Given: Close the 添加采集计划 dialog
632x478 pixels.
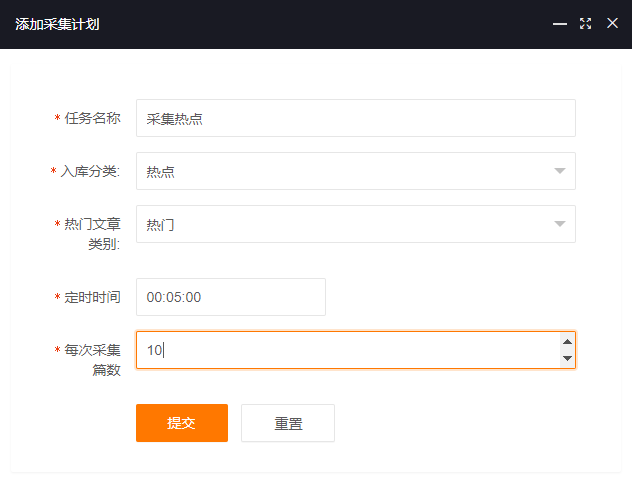Looking at the screenshot, I should pos(612,23).
